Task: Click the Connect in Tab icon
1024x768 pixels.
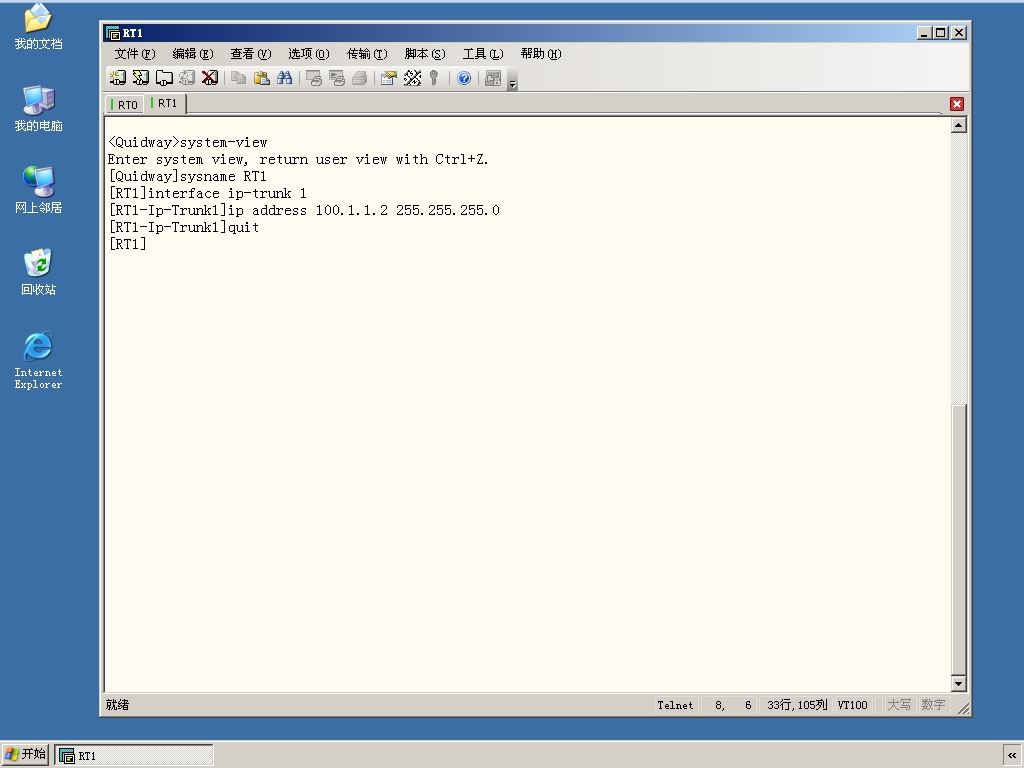Action: (x=164, y=78)
